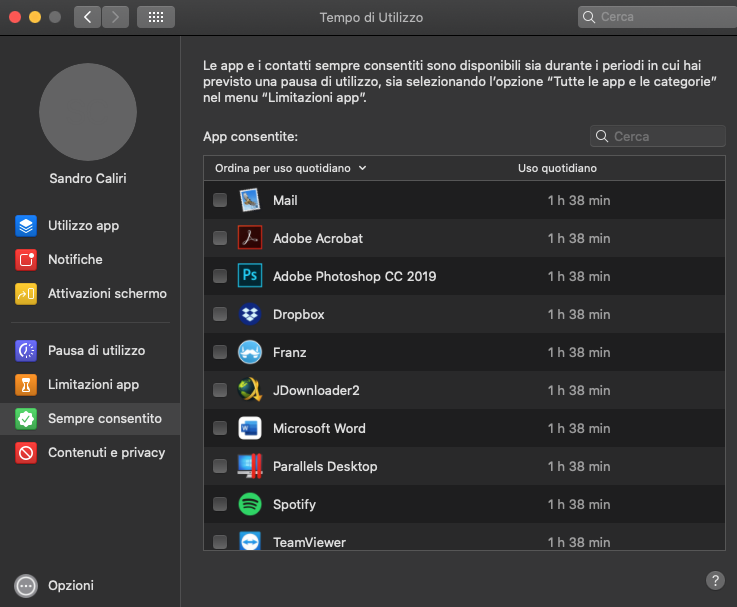Click Sandro Caliri profile picture
The width and height of the screenshot is (737, 607).
[x=88, y=112]
